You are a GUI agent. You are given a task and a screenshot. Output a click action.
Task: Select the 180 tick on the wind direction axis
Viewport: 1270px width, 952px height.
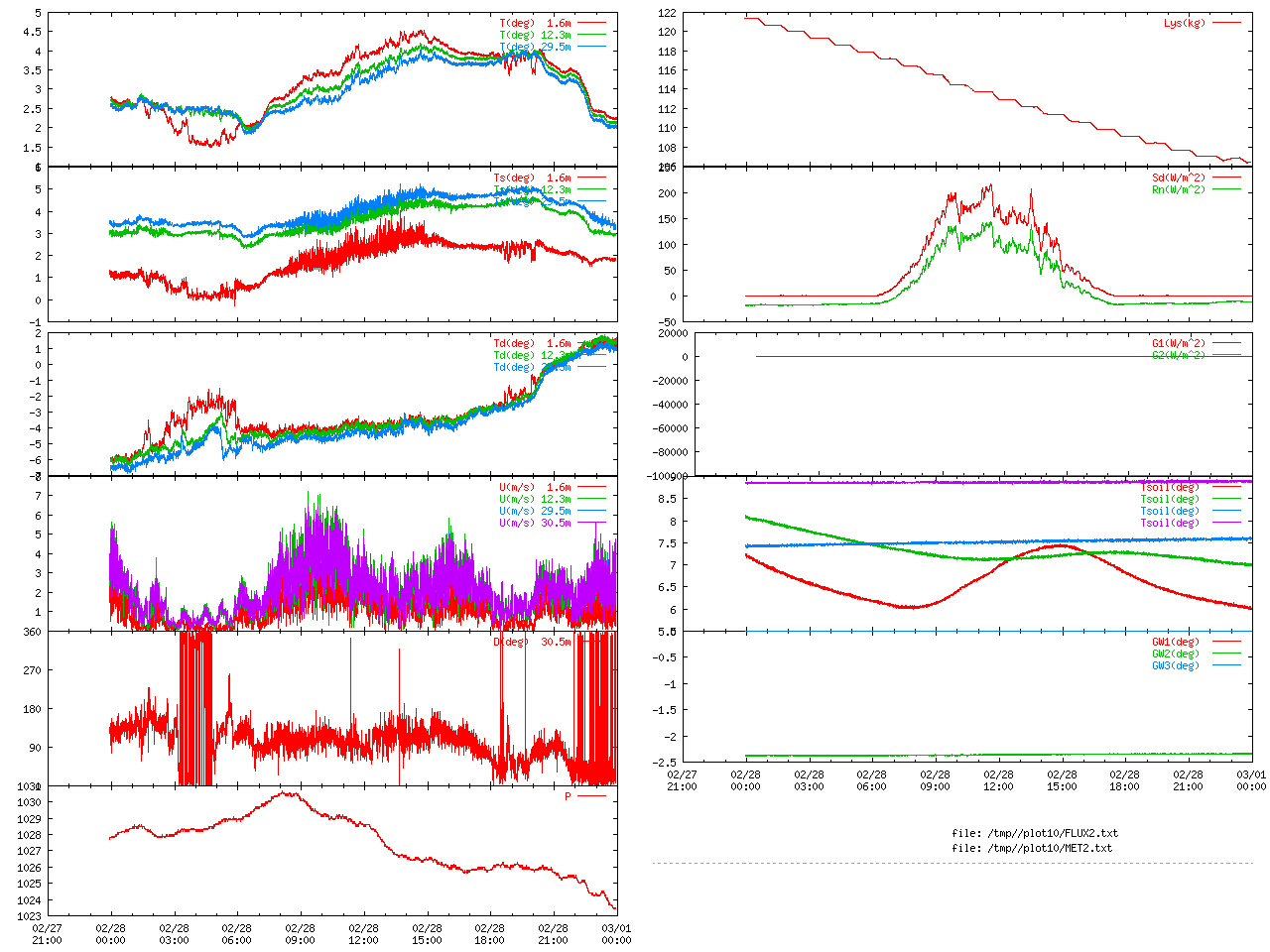[32, 709]
